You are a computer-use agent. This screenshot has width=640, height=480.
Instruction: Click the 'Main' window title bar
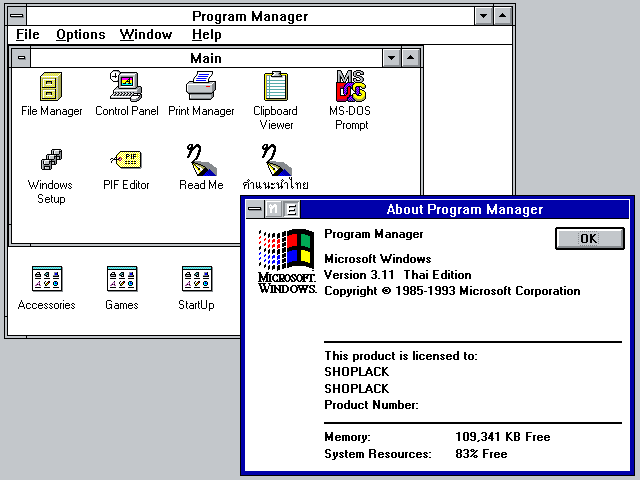click(206, 58)
